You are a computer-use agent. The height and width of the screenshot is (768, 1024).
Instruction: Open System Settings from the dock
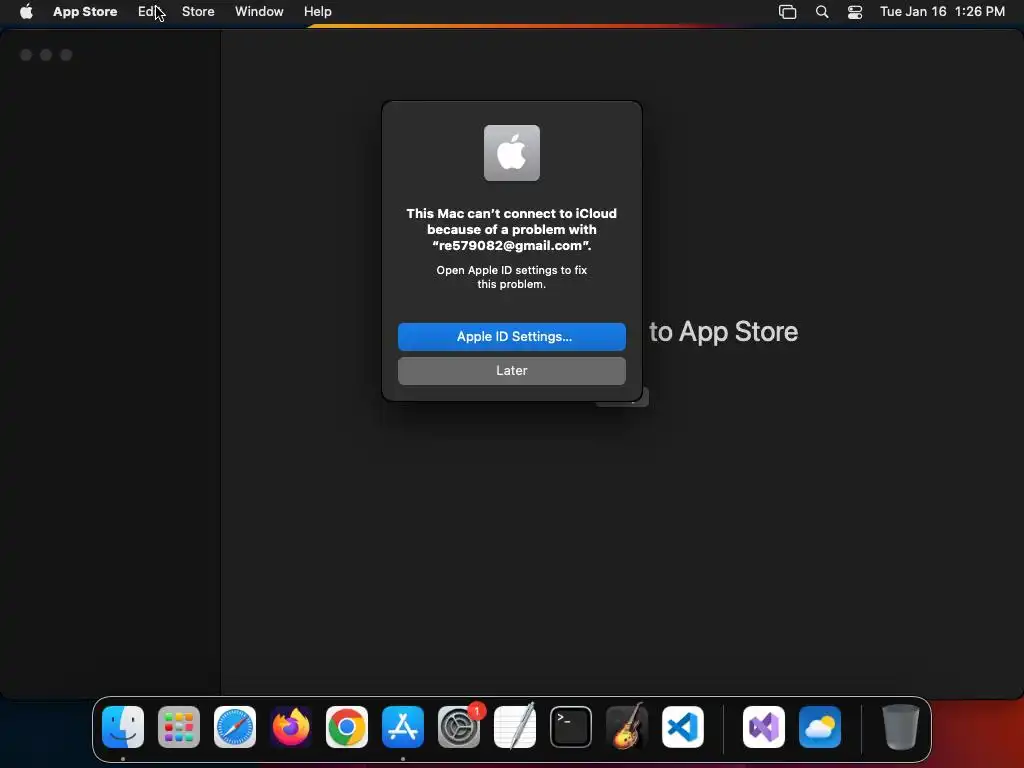(459, 727)
